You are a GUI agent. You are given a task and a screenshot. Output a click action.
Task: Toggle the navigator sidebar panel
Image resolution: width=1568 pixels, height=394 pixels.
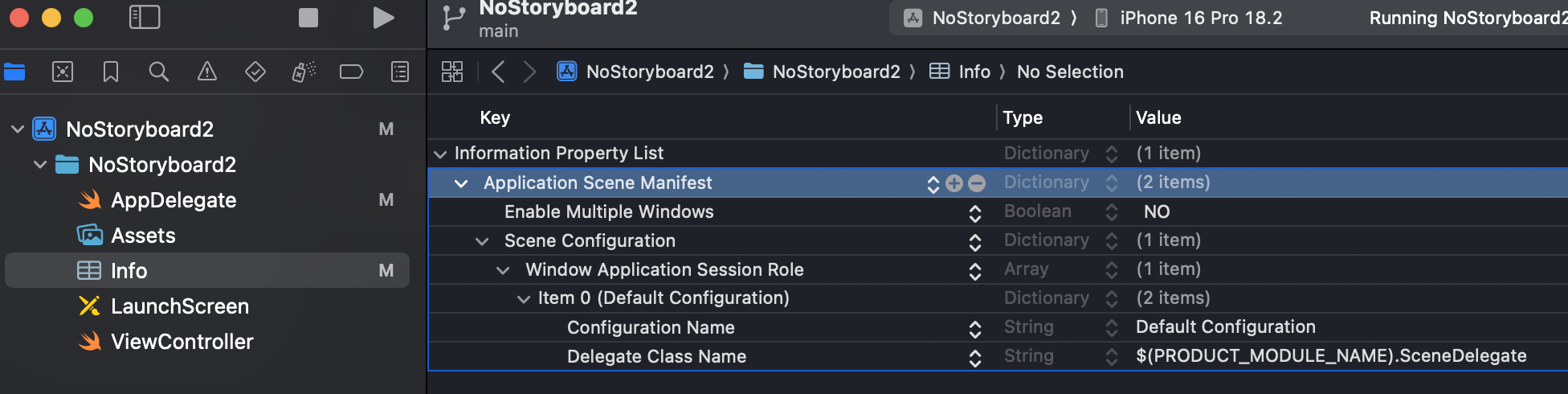point(145,18)
